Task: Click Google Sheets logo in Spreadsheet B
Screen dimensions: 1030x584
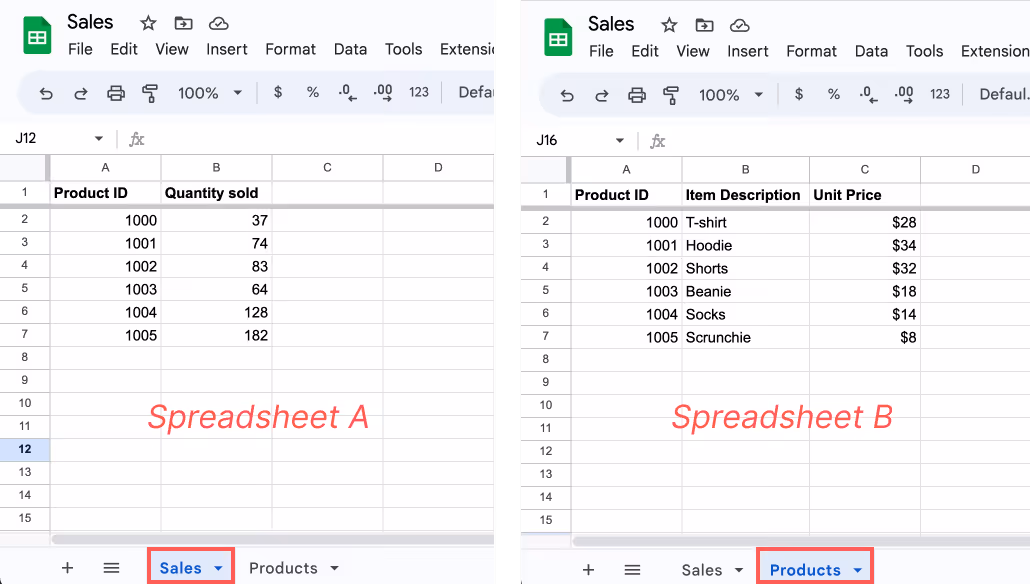Action: coord(558,37)
